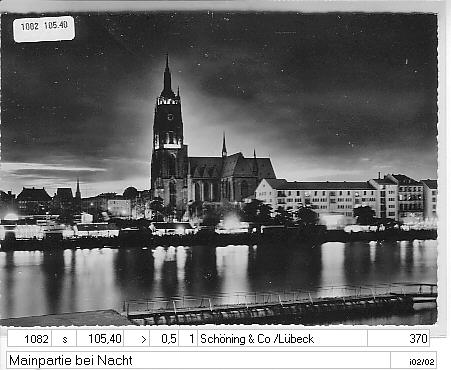This screenshot has height=370, width=451.
Task: Click the illuminated gallery below the tower spire
Action: (x=168, y=101)
